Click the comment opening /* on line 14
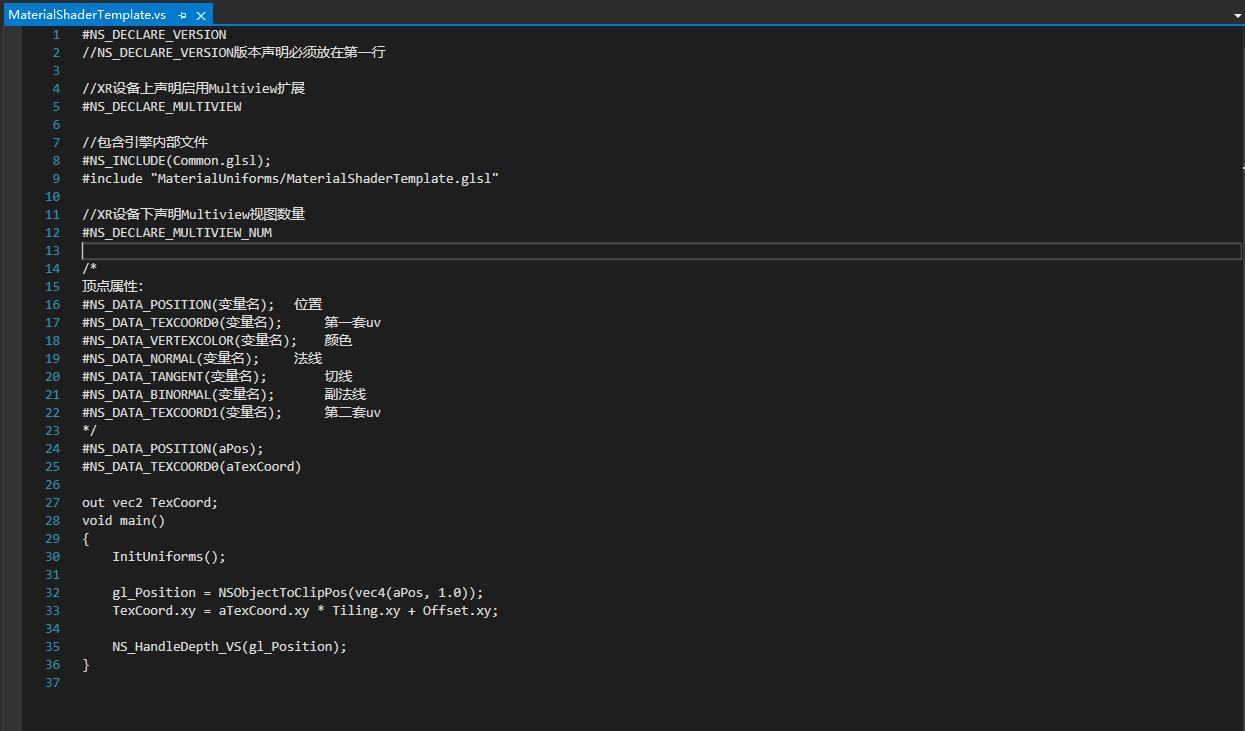 pos(90,269)
